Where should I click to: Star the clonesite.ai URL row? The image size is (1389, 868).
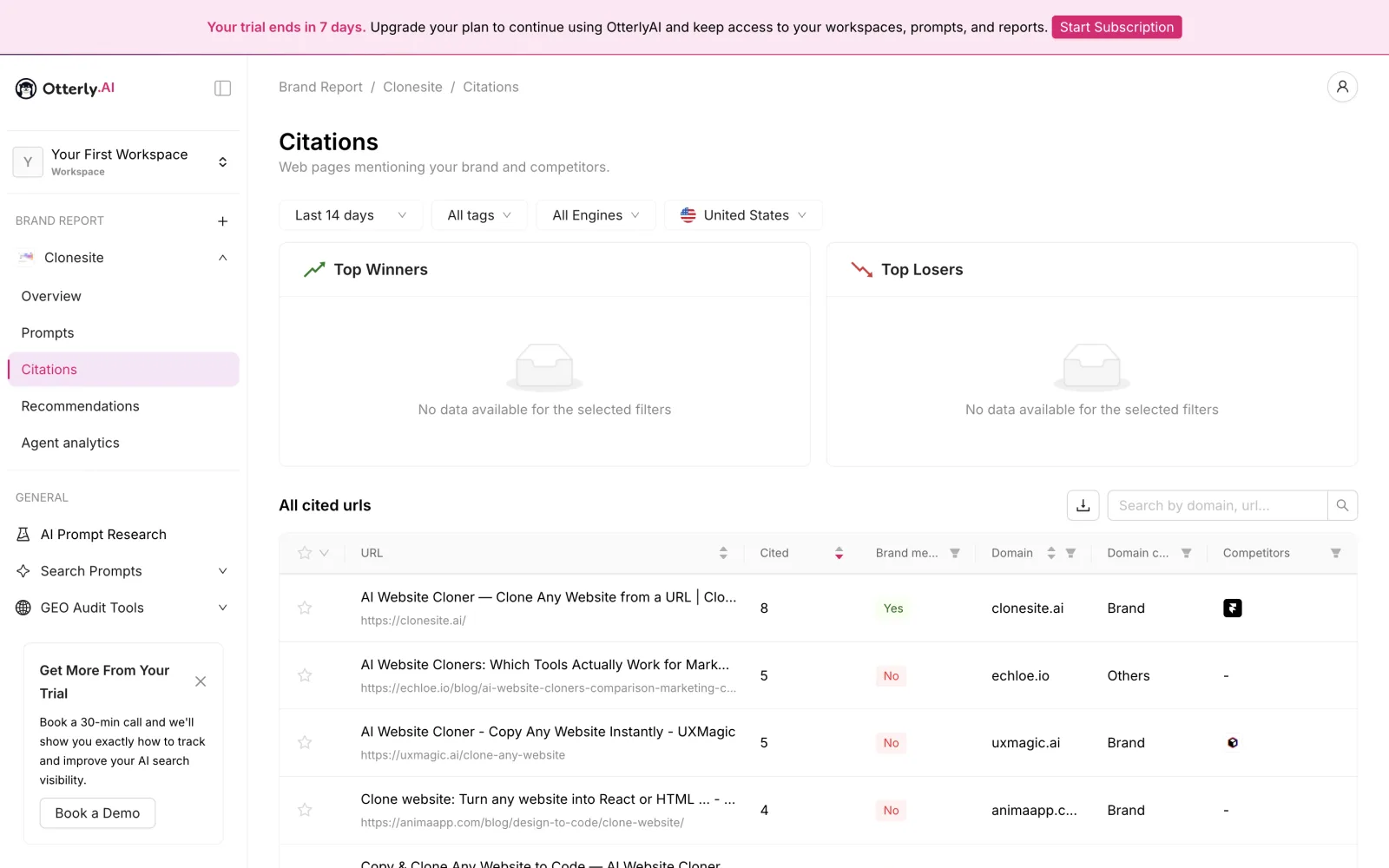pos(305,608)
